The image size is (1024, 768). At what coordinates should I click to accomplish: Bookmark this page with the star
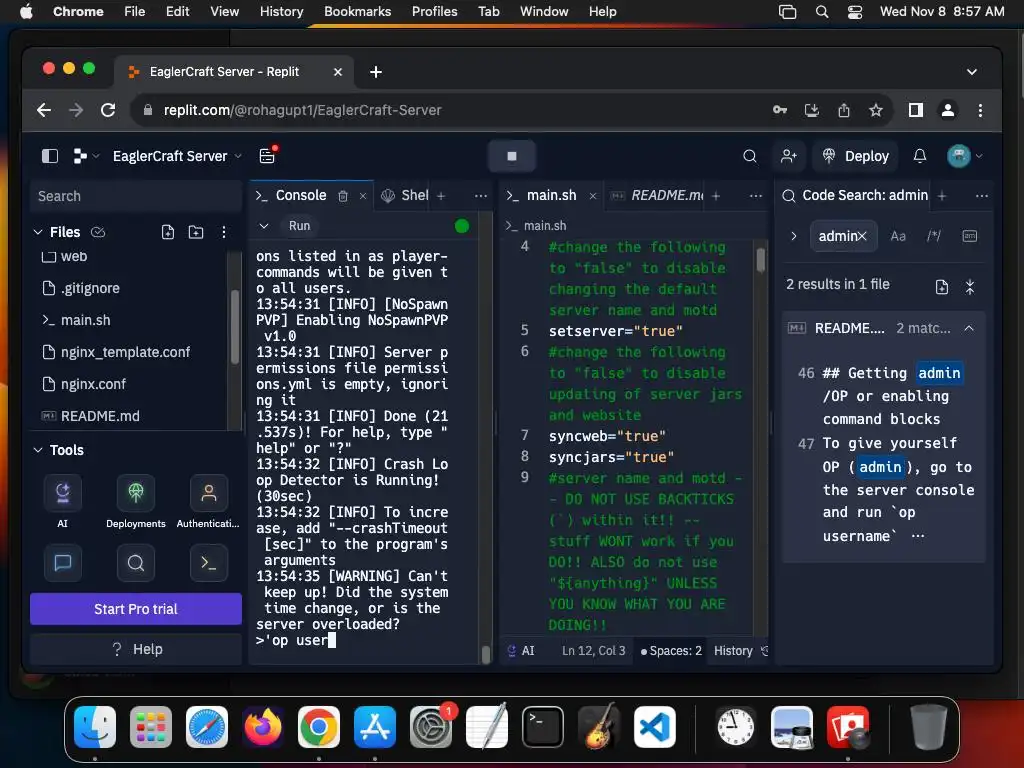click(876, 110)
